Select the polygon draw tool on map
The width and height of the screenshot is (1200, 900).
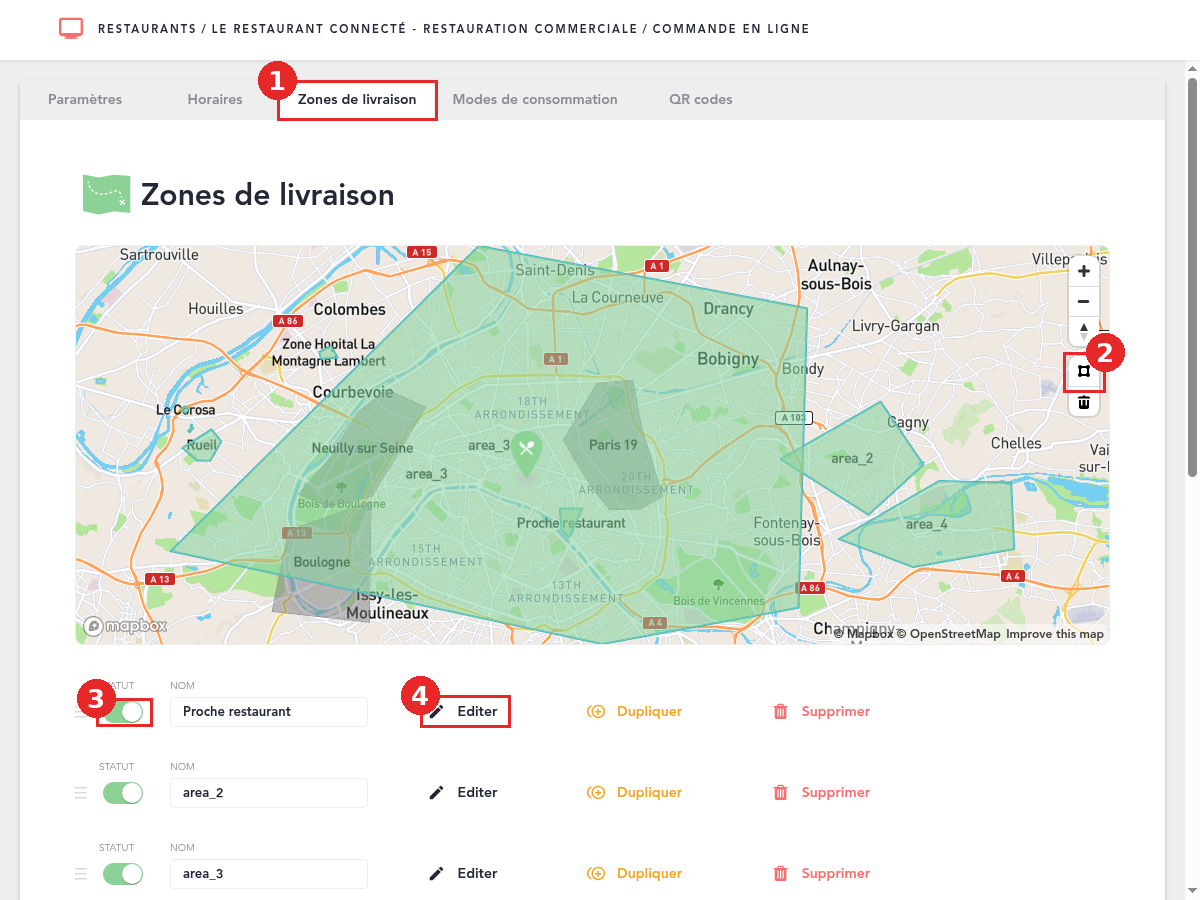click(1084, 372)
